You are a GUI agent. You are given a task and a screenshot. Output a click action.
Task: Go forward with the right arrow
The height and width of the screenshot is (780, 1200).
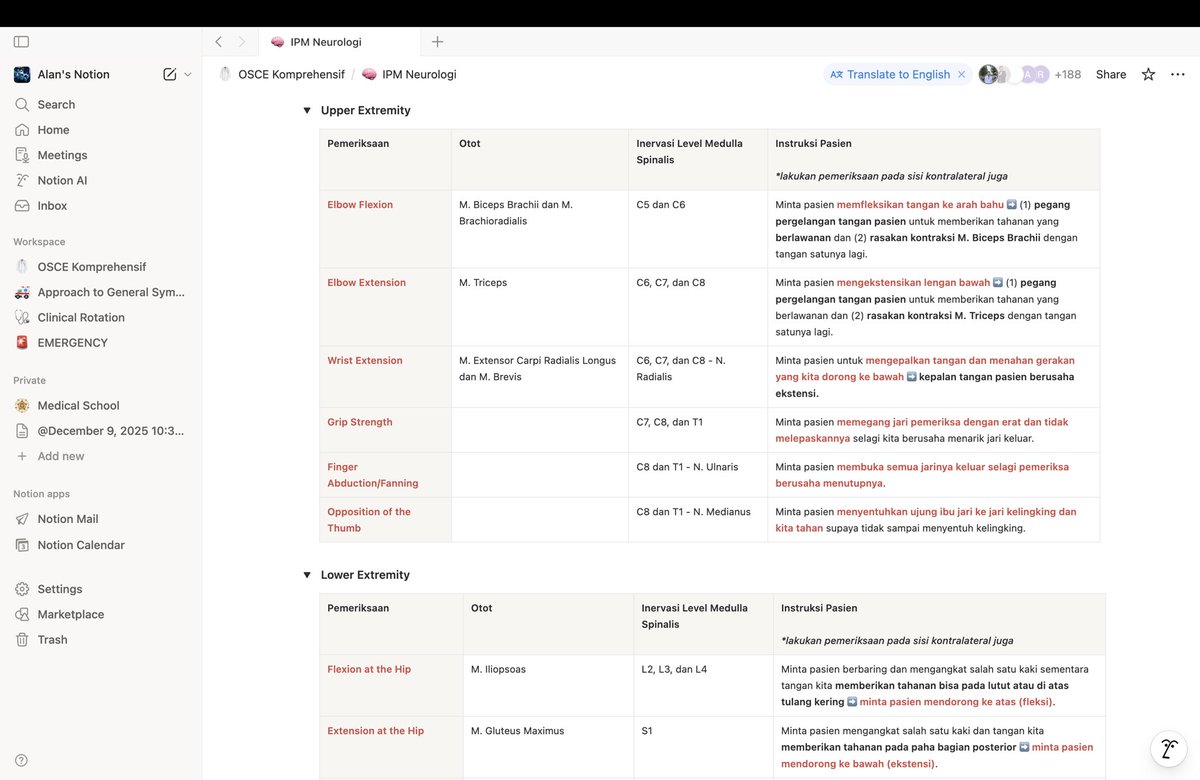point(241,42)
